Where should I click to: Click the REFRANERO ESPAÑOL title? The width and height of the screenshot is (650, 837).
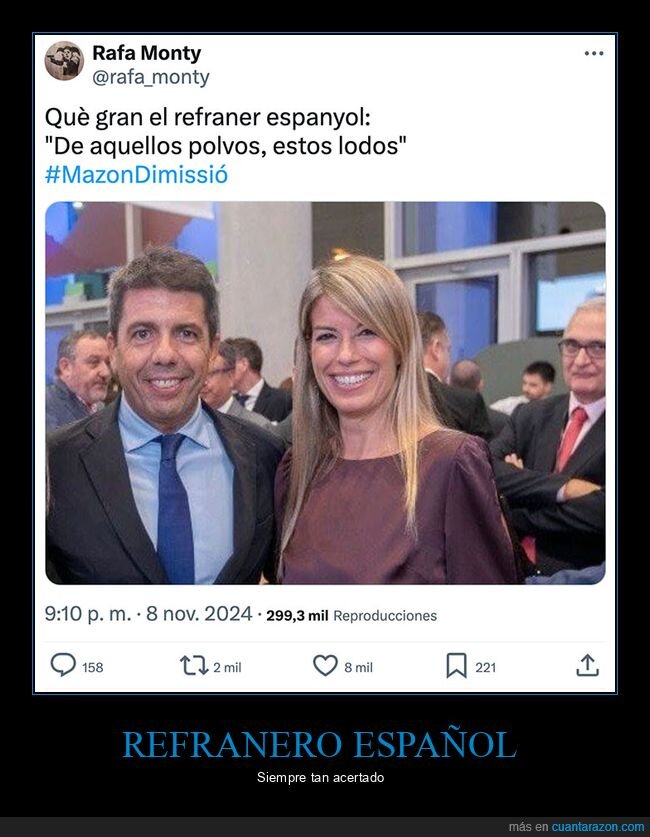pyautogui.click(x=320, y=744)
